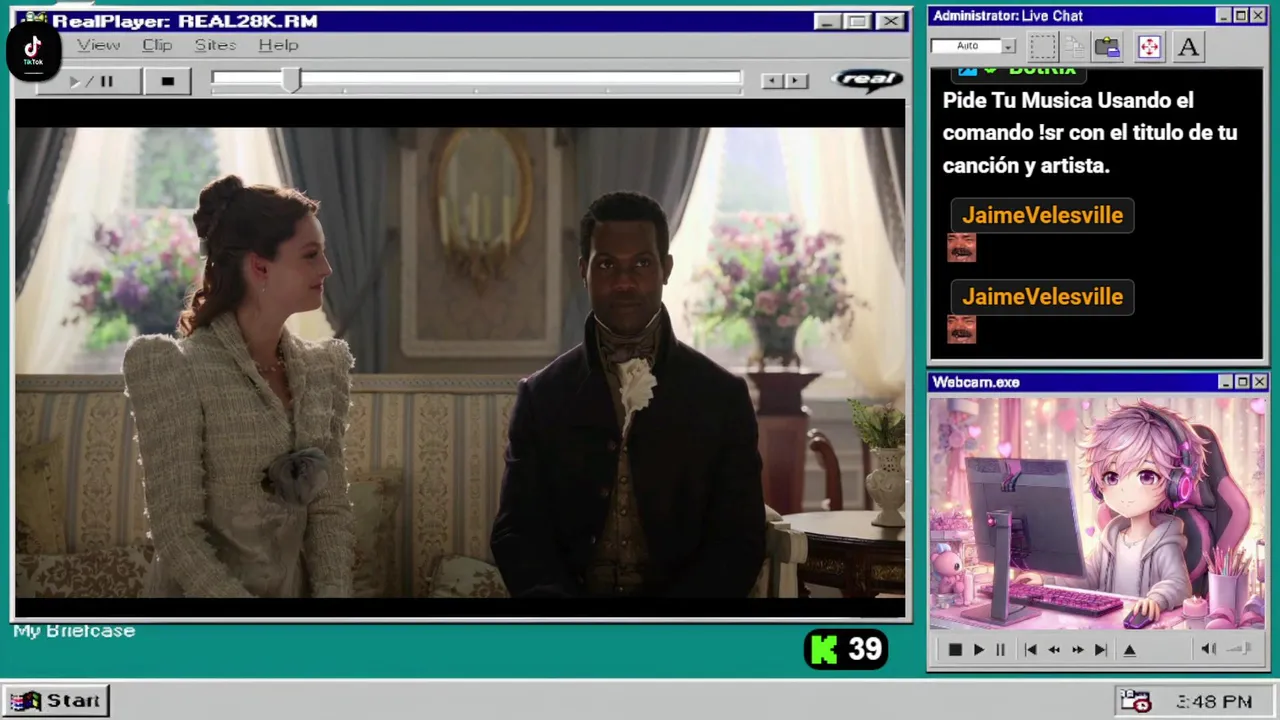Click the Webcam.exe volume slider
This screenshot has height=720, width=1280.
1240,649
